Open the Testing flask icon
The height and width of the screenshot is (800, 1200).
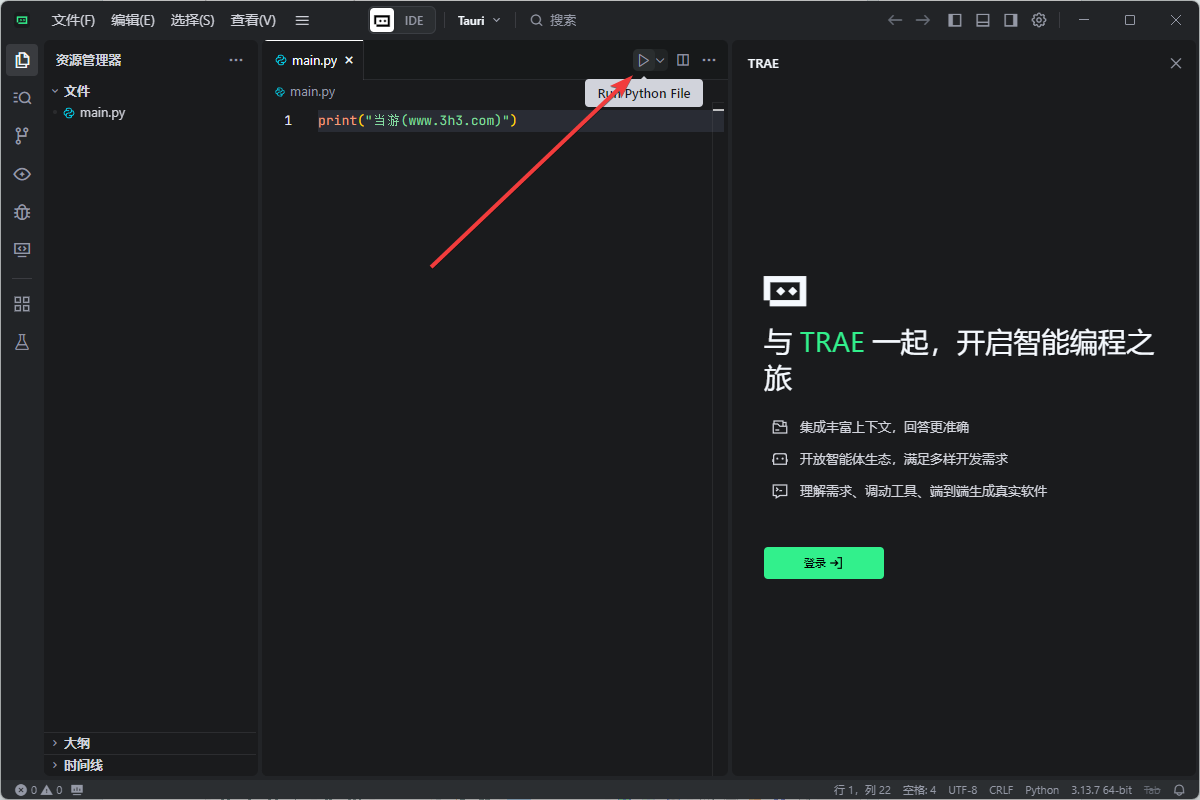[22, 342]
